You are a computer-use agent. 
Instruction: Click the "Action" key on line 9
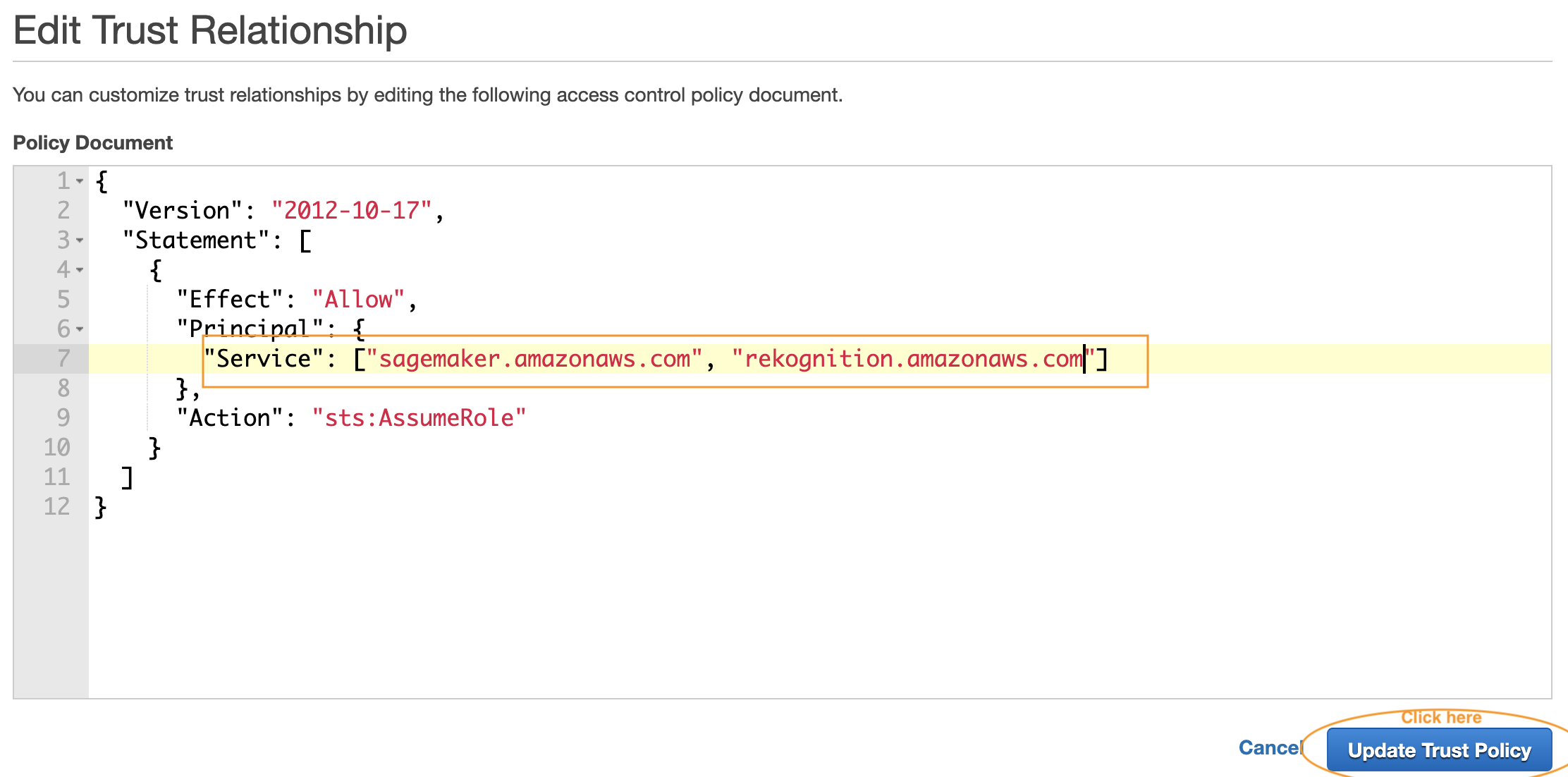[x=230, y=418]
